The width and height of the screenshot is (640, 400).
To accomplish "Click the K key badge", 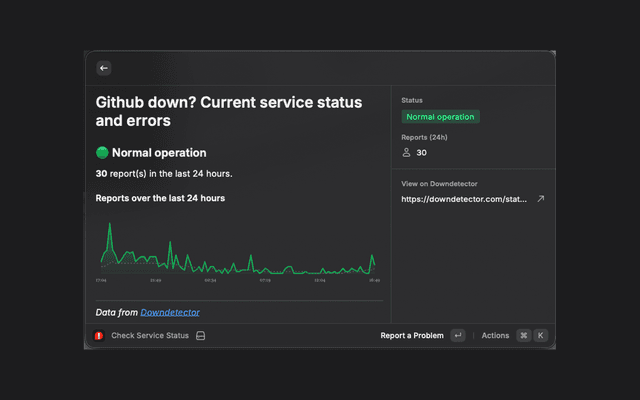I will [x=540, y=336].
